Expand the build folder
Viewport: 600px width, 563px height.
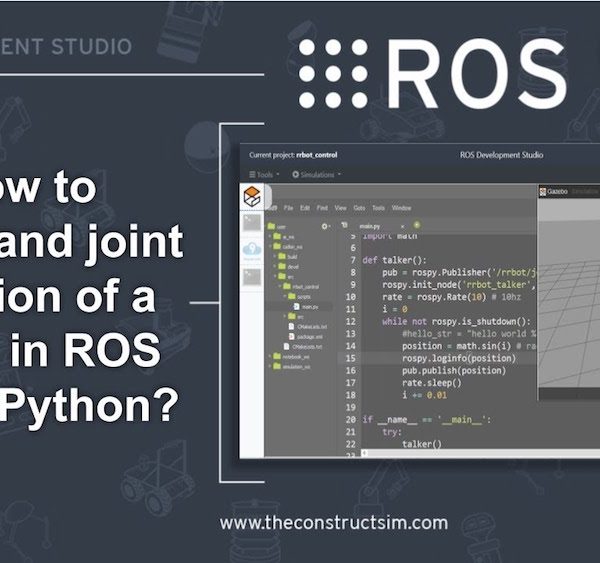point(275,257)
